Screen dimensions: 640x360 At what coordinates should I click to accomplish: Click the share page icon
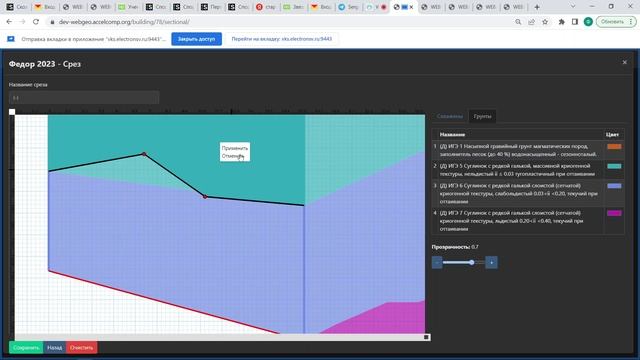531,22
